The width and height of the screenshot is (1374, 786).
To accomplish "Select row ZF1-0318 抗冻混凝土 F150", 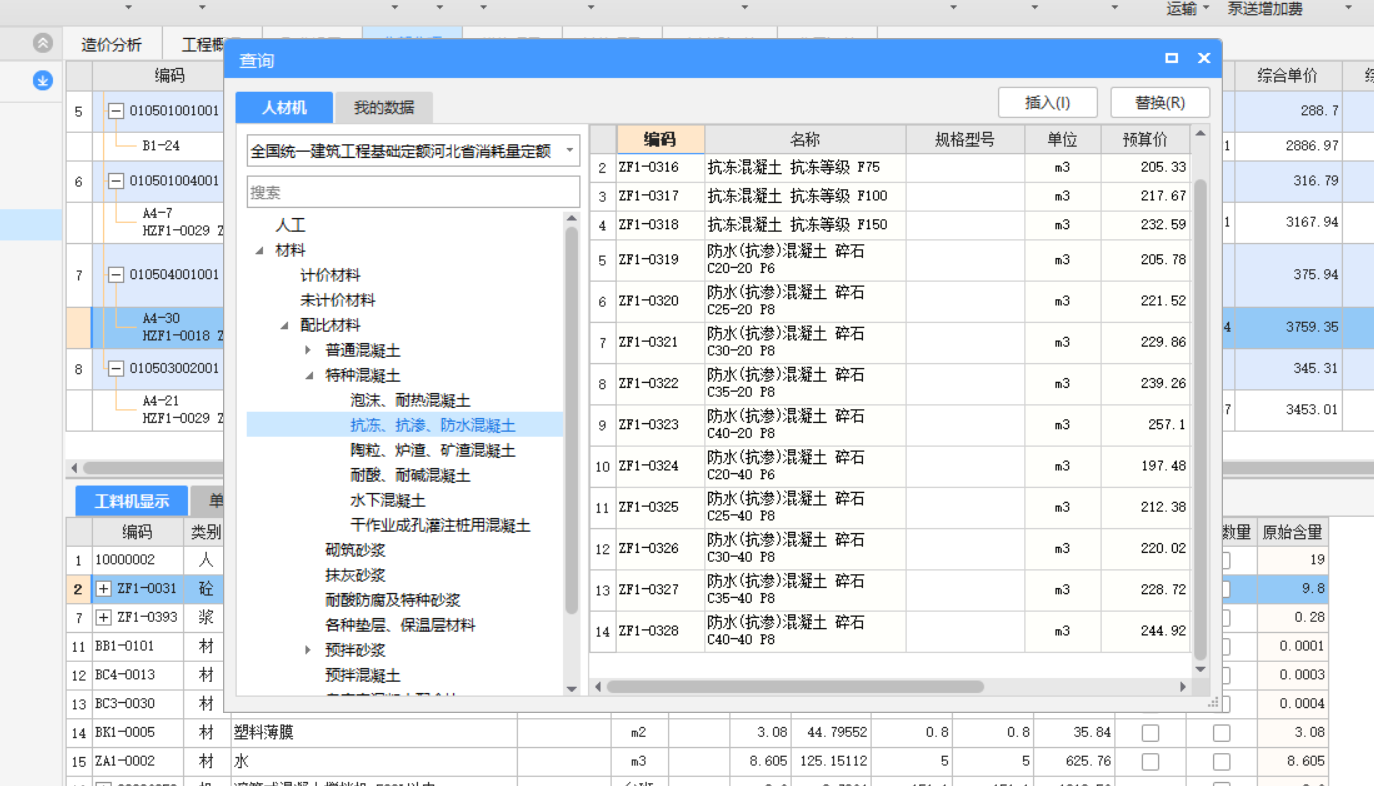I will 890,225.
